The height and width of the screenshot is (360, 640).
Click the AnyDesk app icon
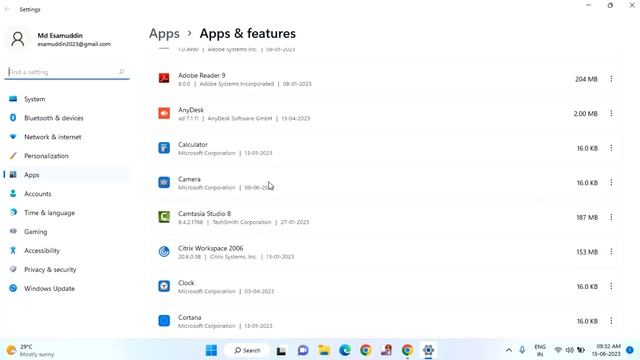click(164, 113)
